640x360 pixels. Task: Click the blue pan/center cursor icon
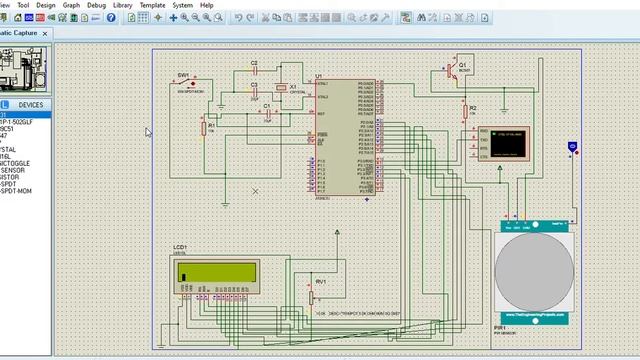click(x=173, y=18)
